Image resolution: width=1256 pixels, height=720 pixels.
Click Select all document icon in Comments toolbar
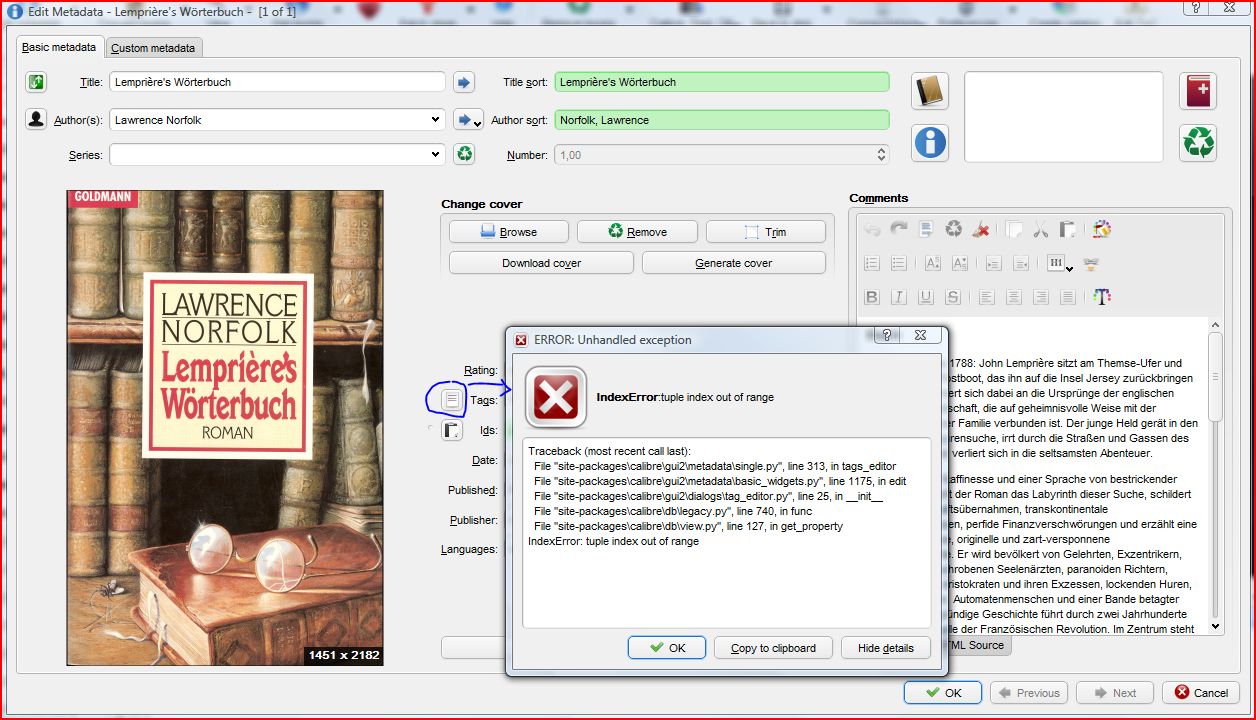927,230
